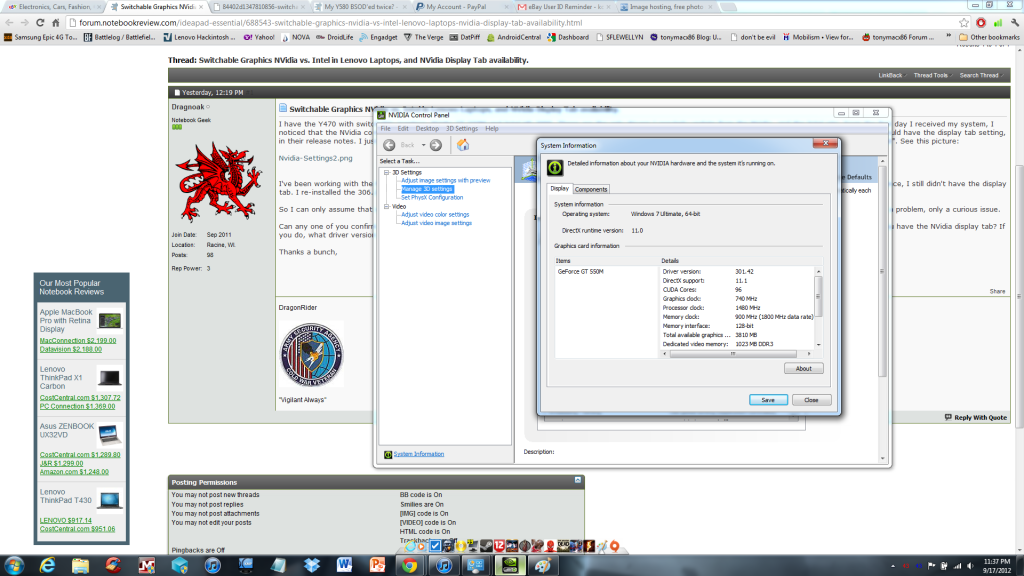Click the About button
Viewport: 1024px width, 576px height.
(803, 368)
